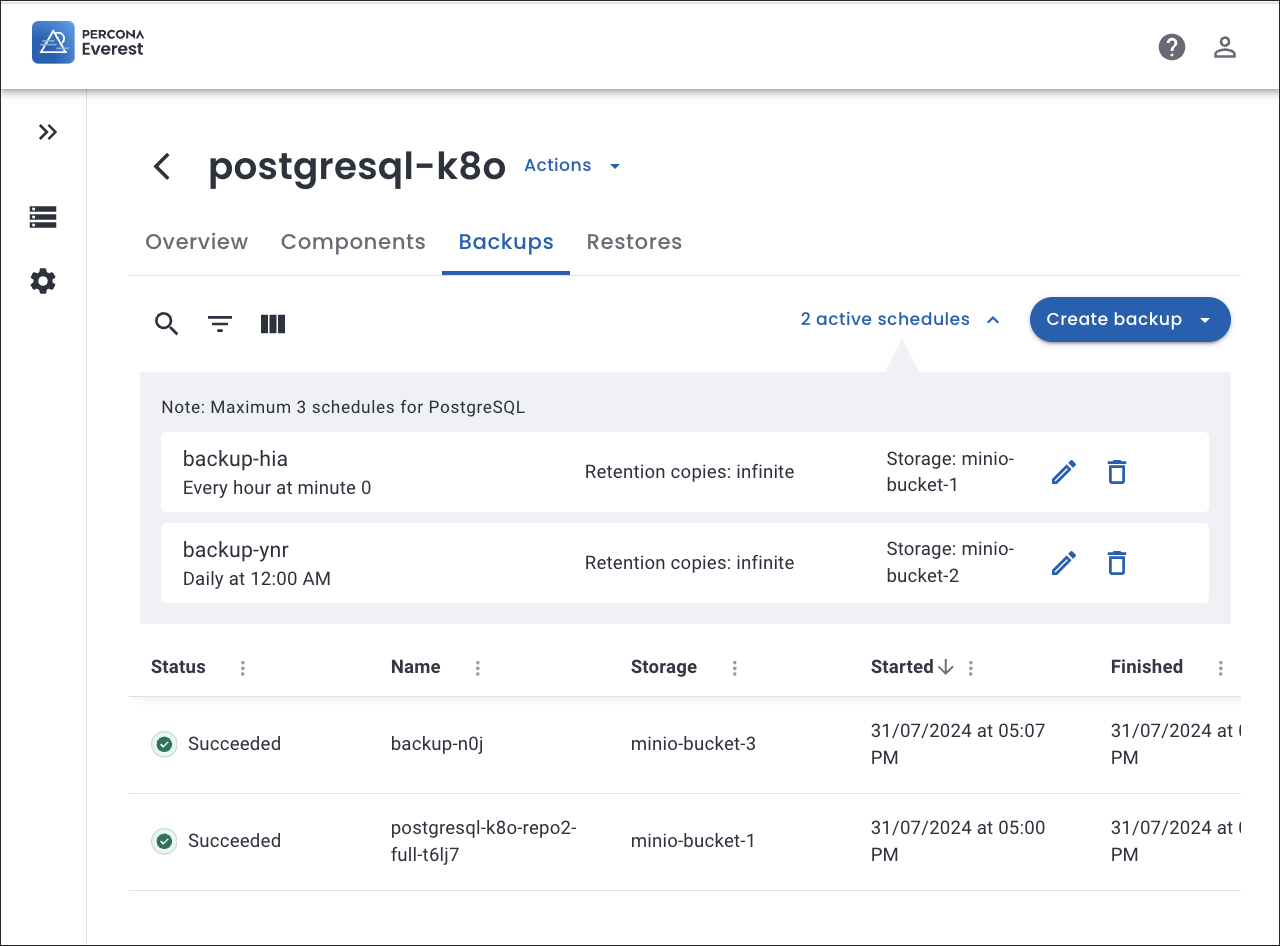
Task: Open the table filter icon
Action: (x=220, y=324)
